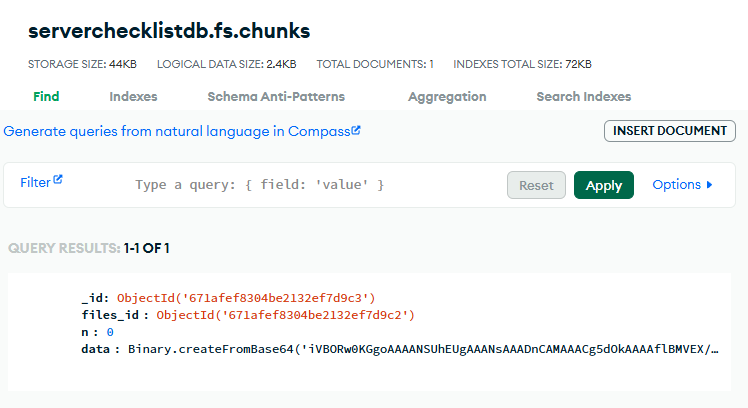Image resolution: width=748 pixels, height=408 pixels.
Task: Click the data field name
Action: 96,349
